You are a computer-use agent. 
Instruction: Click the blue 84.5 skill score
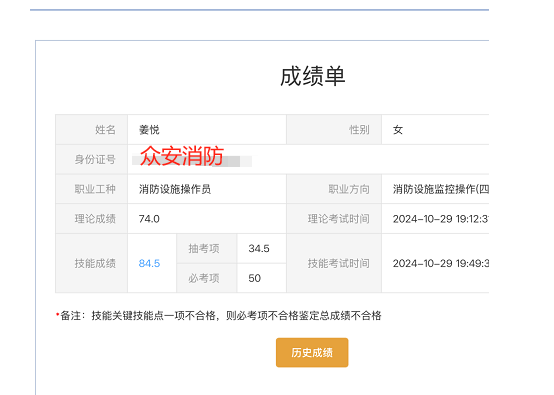pos(149,263)
